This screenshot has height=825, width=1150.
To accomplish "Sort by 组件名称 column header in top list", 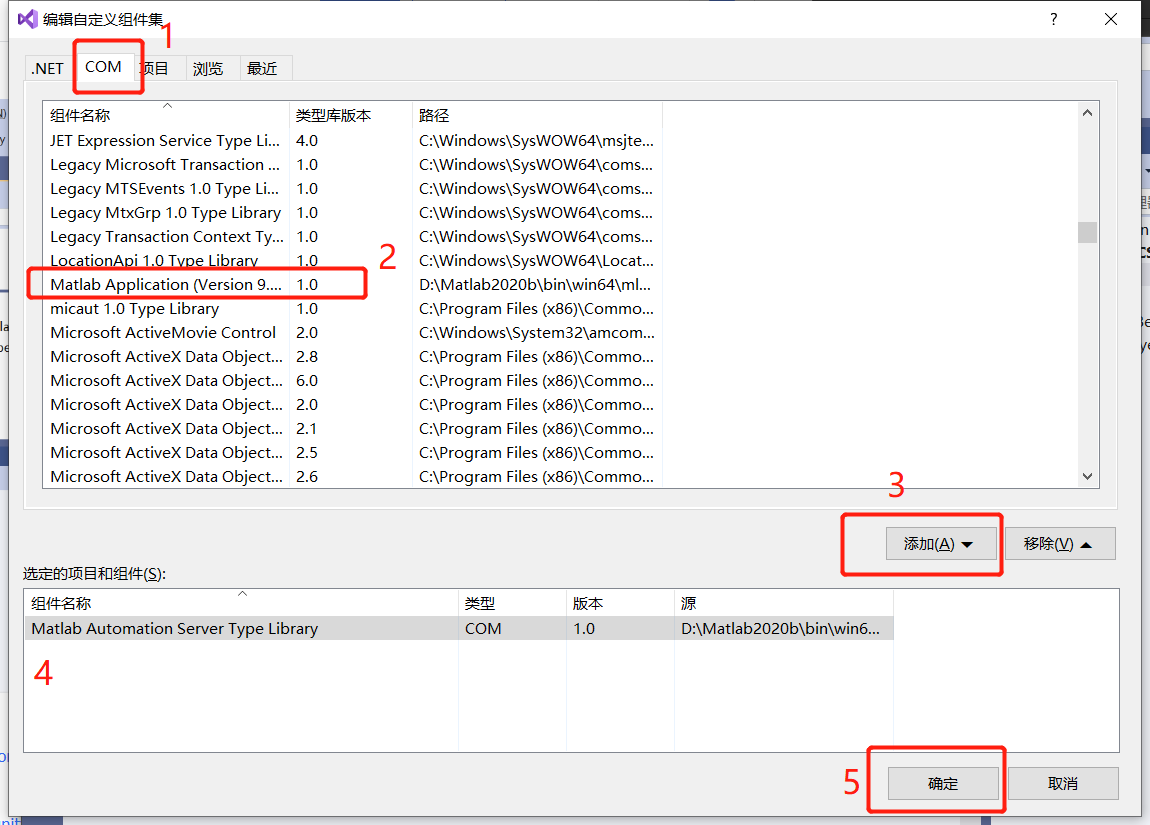I will click(x=80, y=116).
